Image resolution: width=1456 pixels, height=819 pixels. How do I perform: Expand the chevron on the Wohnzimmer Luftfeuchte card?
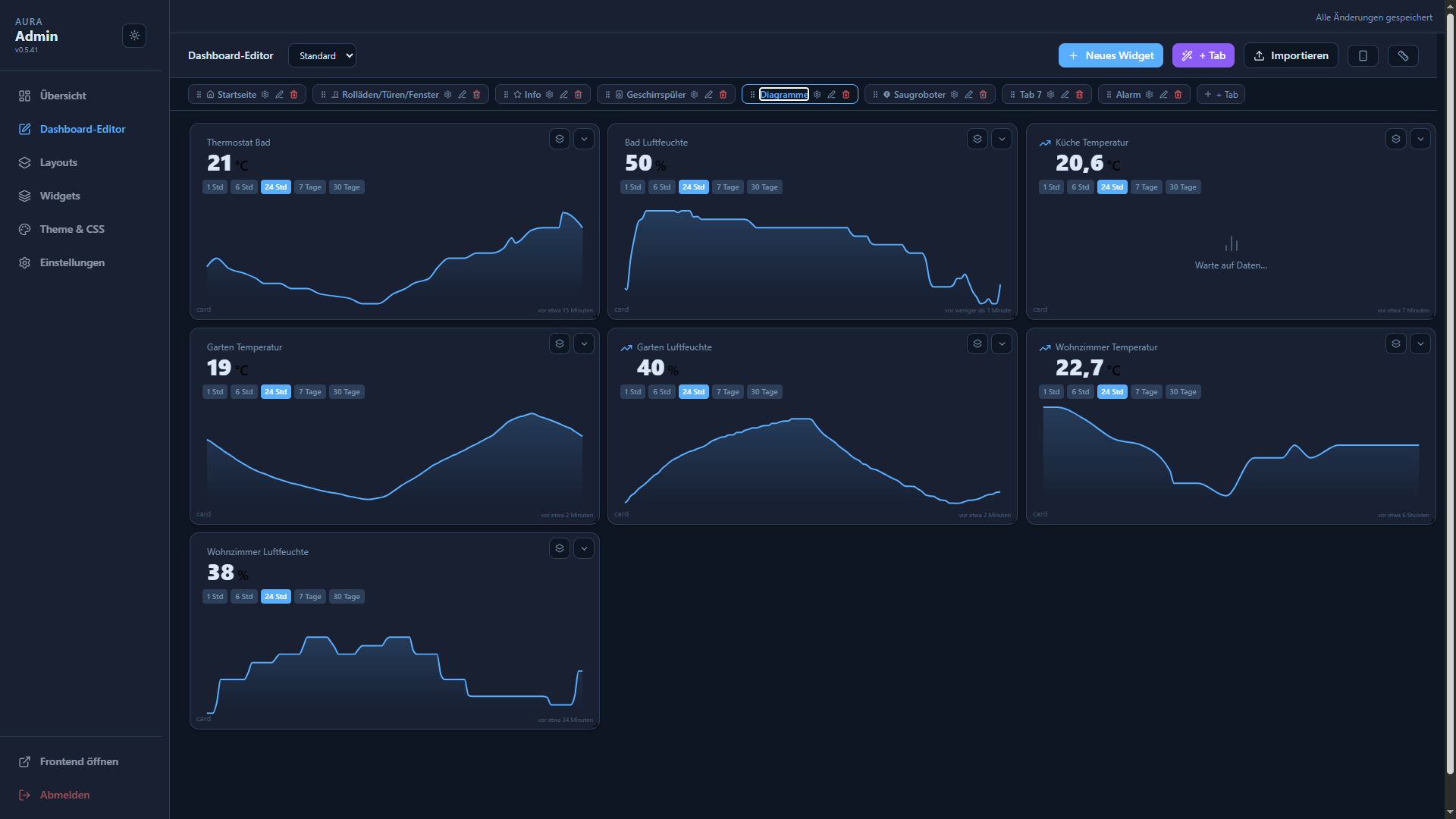[584, 548]
